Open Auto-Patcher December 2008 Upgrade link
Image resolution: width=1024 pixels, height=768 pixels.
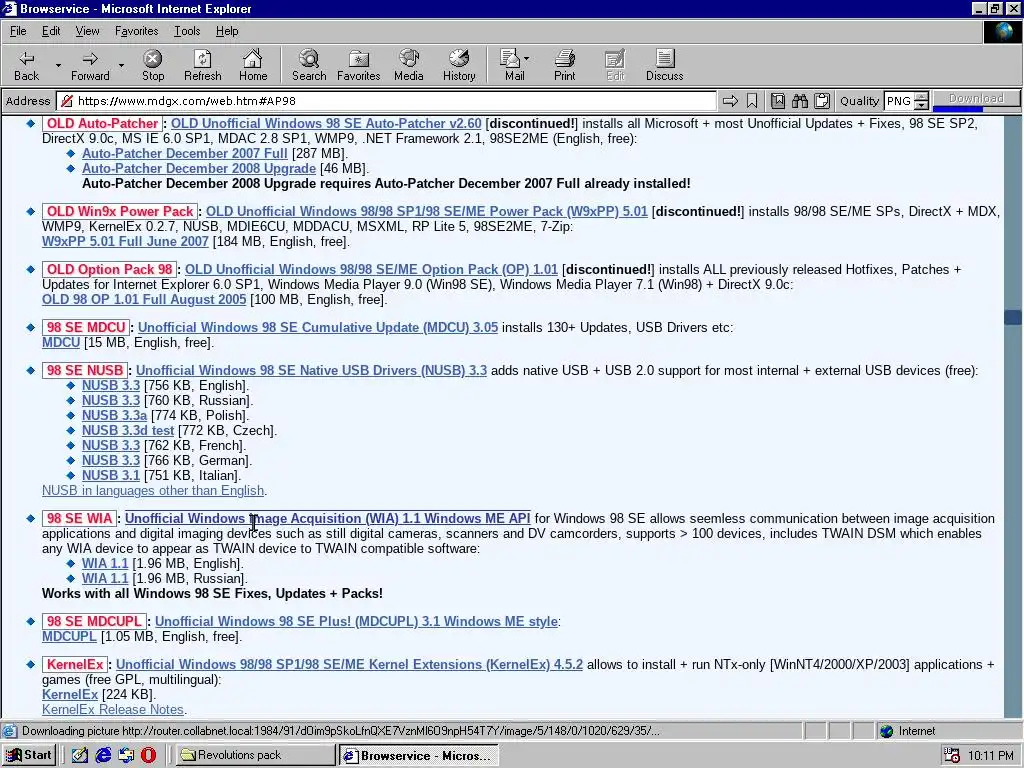[199, 168]
